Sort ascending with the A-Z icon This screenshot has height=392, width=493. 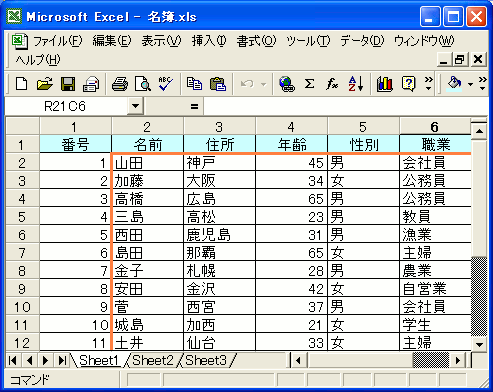click(356, 84)
